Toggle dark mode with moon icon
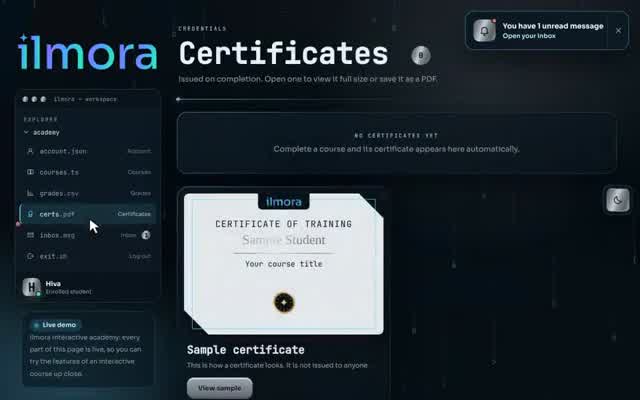The image size is (640, 400). pyautogui.click(x=618, y=200)
